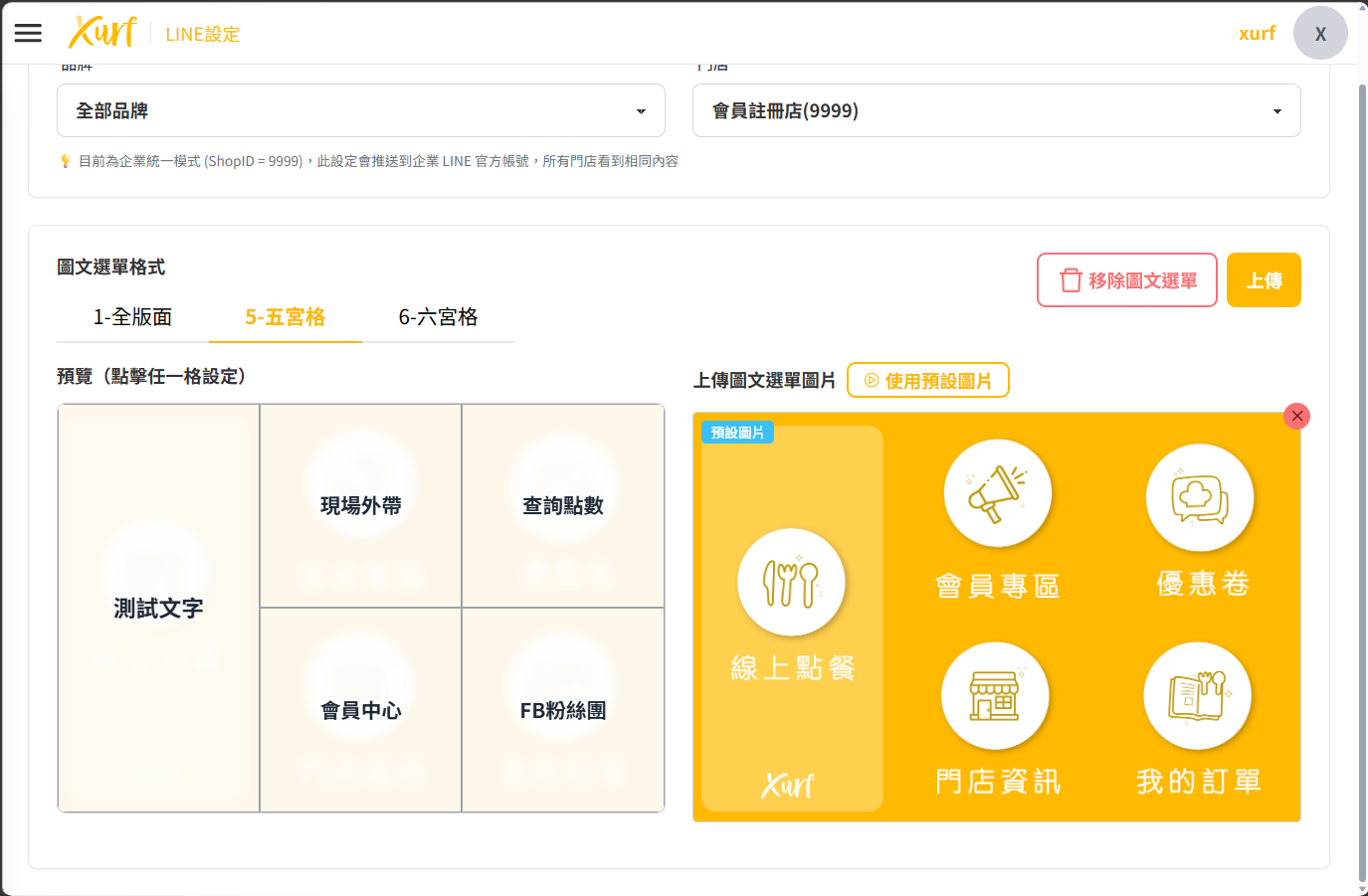The image size is (1368, 896).
Task: Click the 上傳 button
Action: [1264, 280]
